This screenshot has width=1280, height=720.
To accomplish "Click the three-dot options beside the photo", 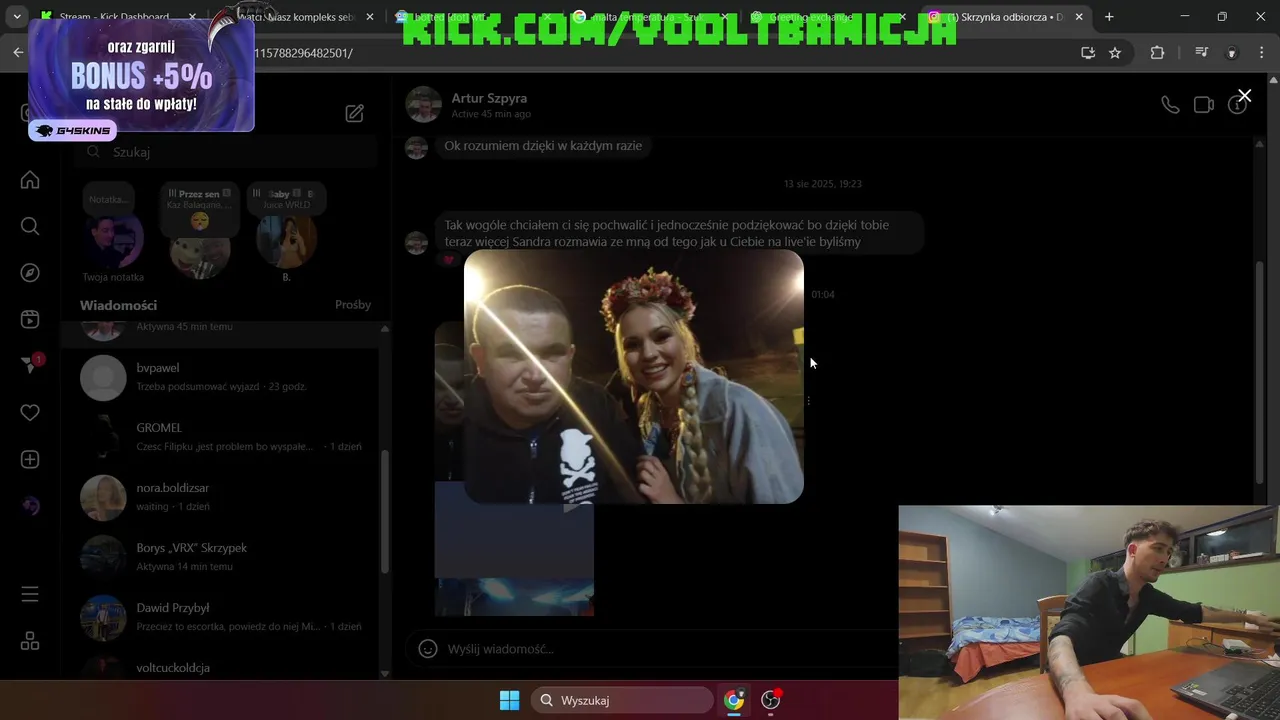I will (x=808, y=401).
